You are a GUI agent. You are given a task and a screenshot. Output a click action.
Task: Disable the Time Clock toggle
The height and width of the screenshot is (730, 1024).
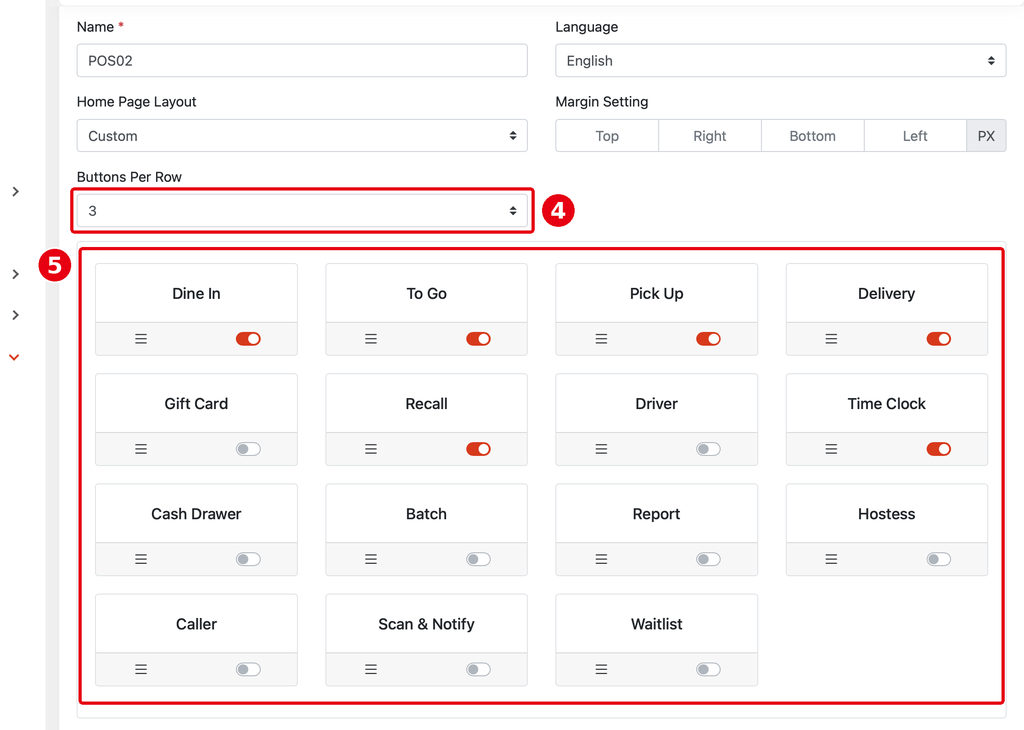pos(939,449)
